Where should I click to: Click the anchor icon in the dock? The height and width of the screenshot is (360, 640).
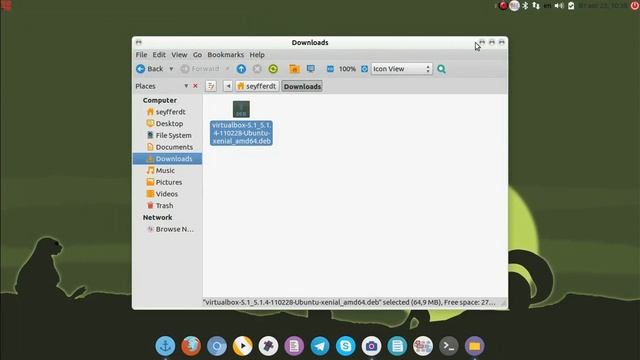click(165, 346)
